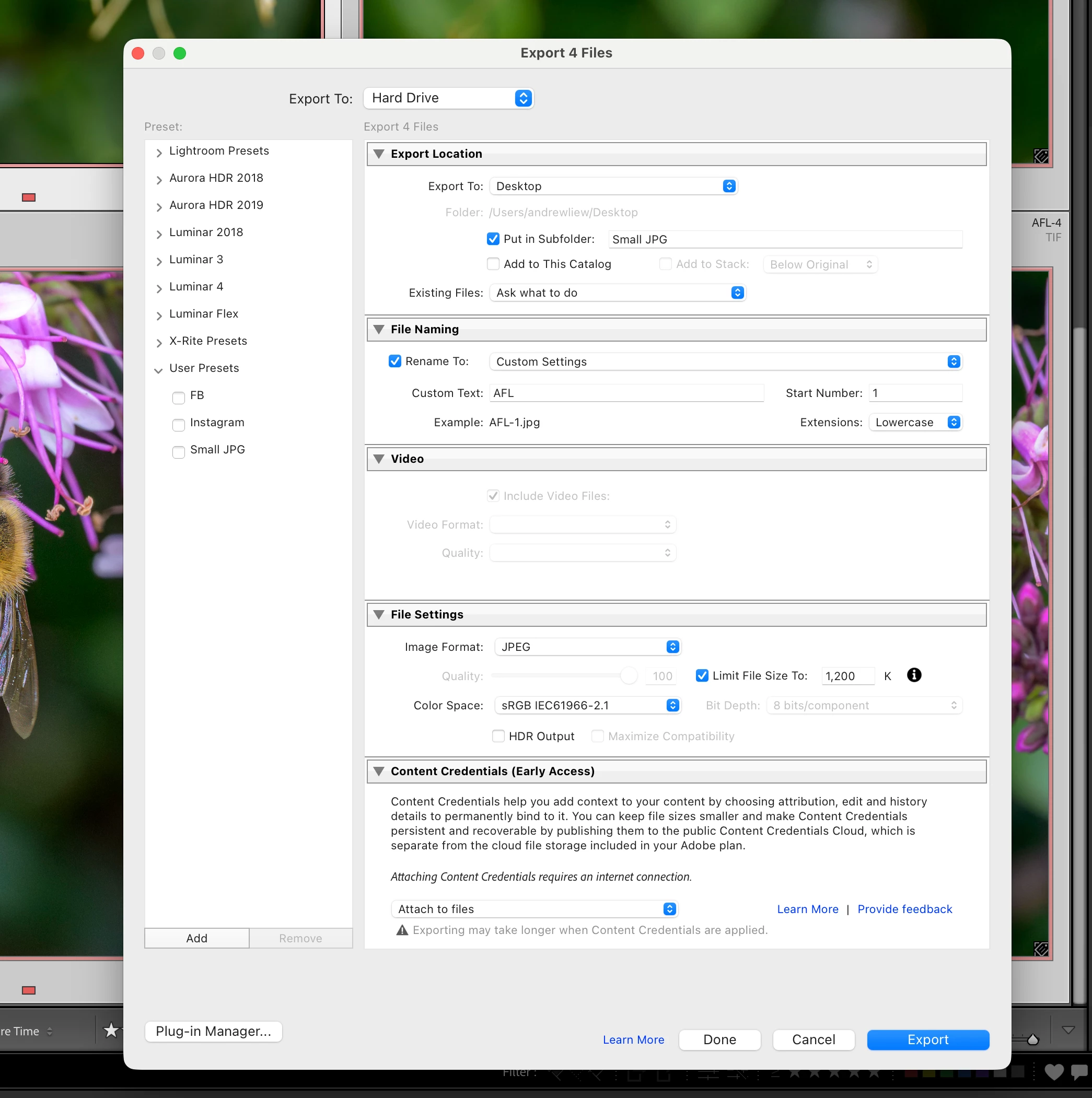Expand the Luminar 2018 presets

coord(159,234)
